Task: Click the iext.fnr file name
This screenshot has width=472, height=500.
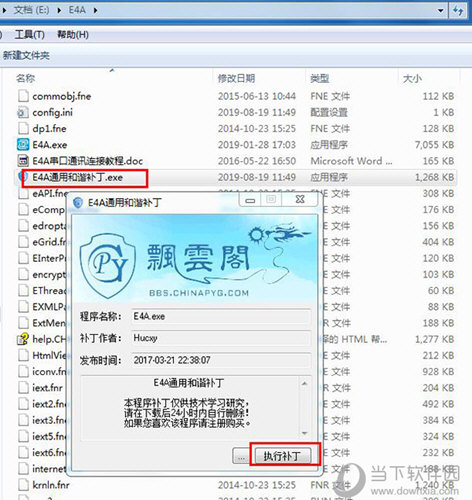Action: 47,388
